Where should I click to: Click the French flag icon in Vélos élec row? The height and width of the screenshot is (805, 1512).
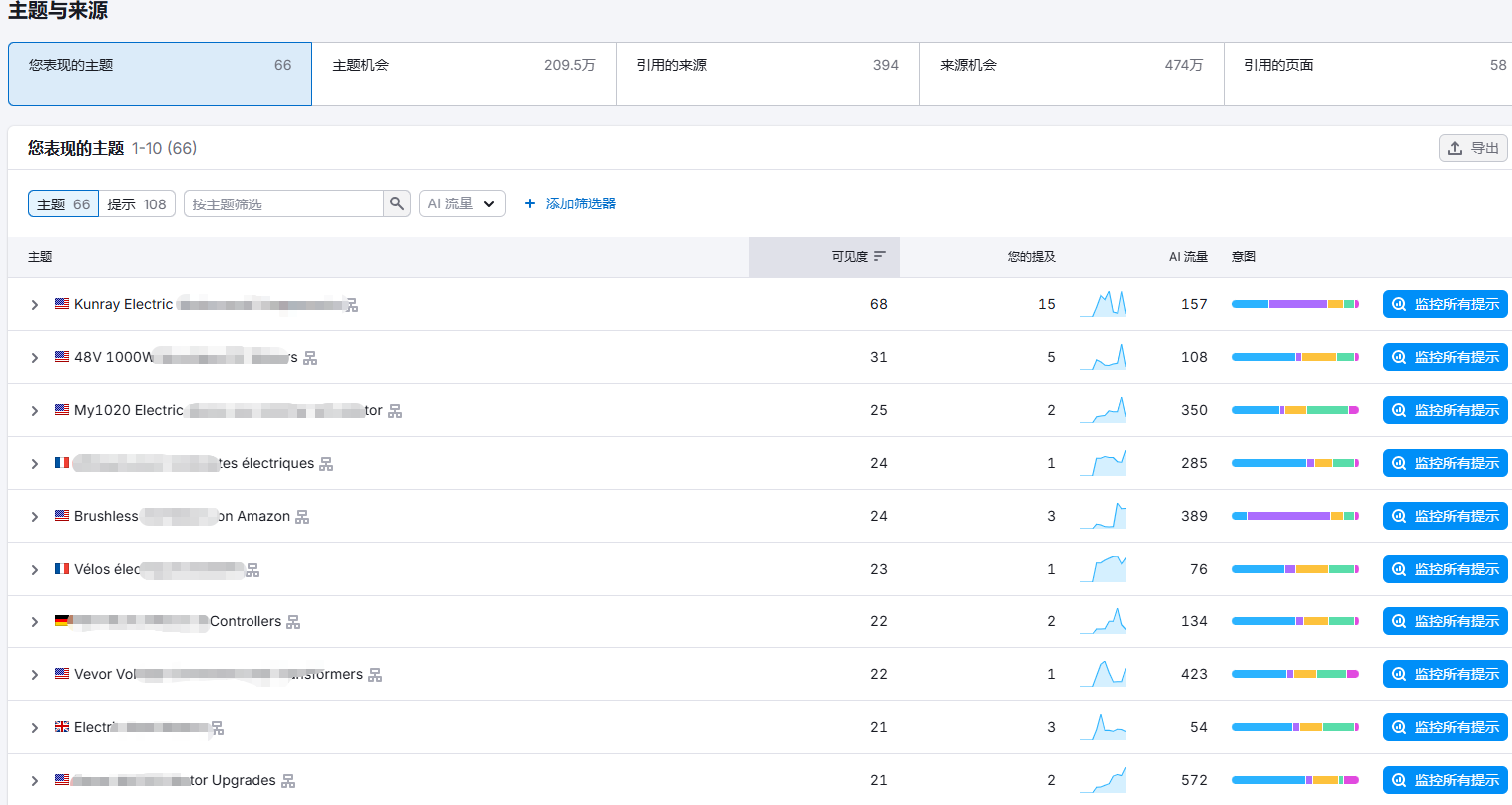click(62, 568)
